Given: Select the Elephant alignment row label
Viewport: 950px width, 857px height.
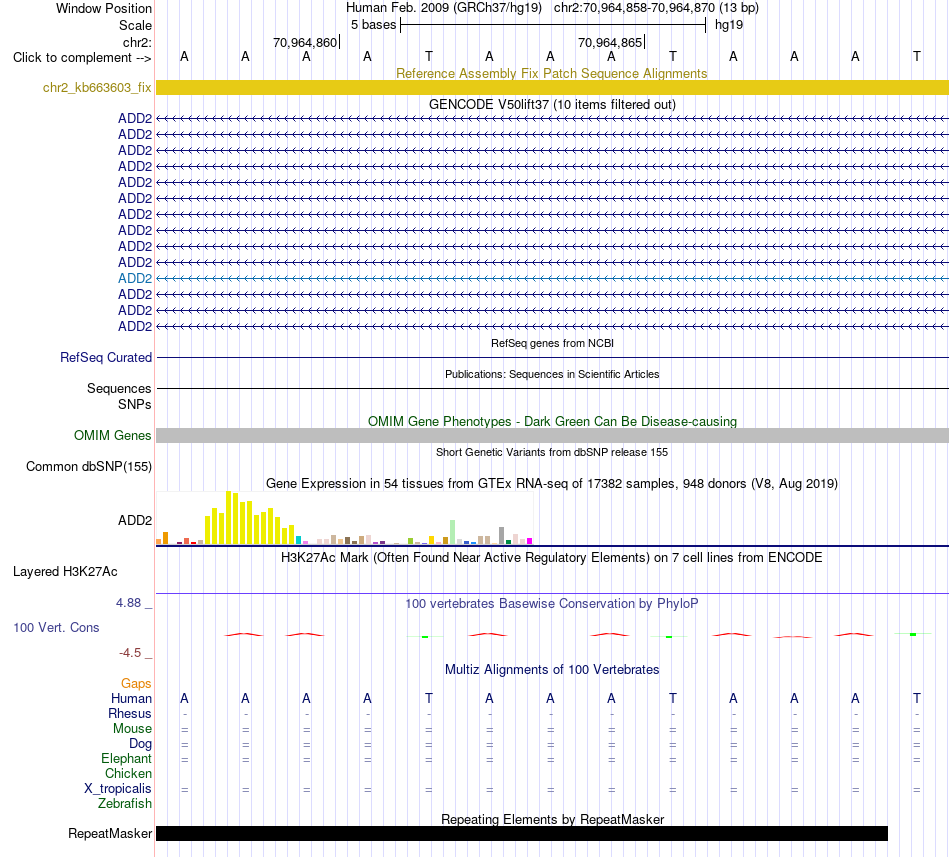Looking at the screenshot, I should 126,758.
